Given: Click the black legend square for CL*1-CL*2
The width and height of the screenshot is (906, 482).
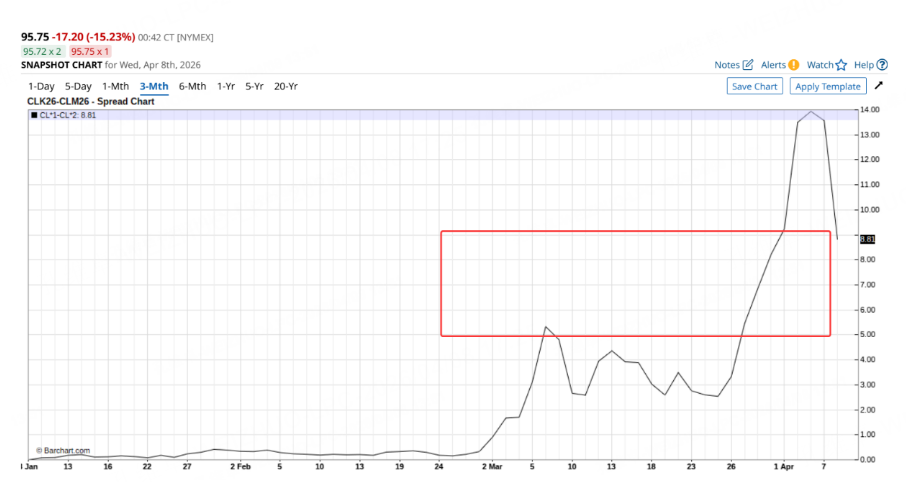Looking at the screenshot, I should tap(34, 115).
